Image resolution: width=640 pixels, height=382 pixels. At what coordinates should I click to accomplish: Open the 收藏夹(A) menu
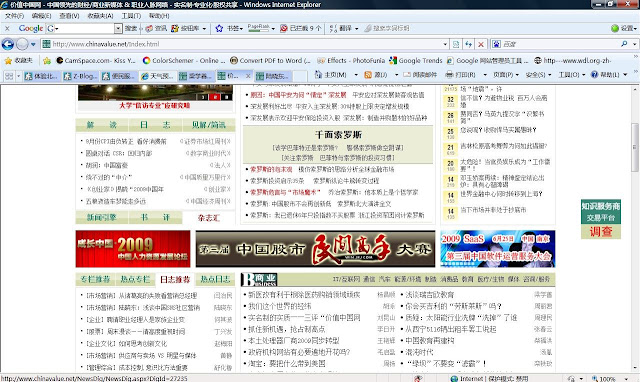(x=100, y=16)
